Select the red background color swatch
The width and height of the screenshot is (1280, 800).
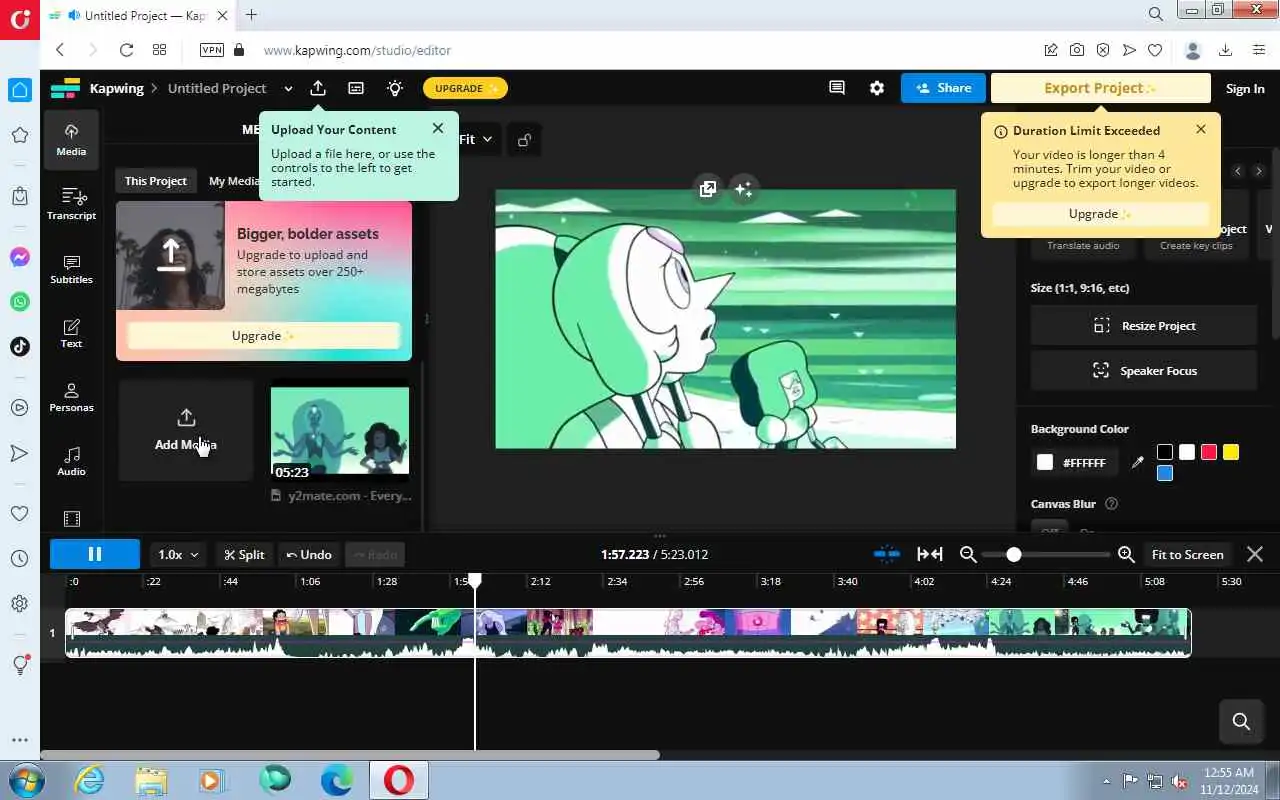(1209, 452)
